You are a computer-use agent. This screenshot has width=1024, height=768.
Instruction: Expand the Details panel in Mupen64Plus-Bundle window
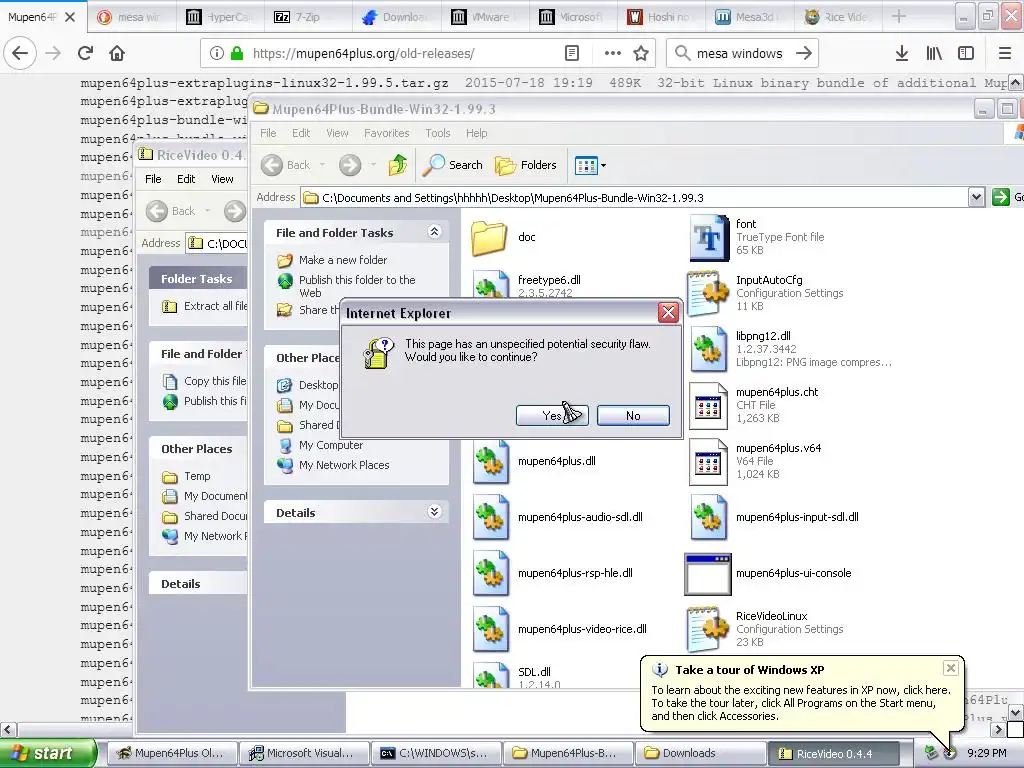pyautogui.click(x=434, y=511)
